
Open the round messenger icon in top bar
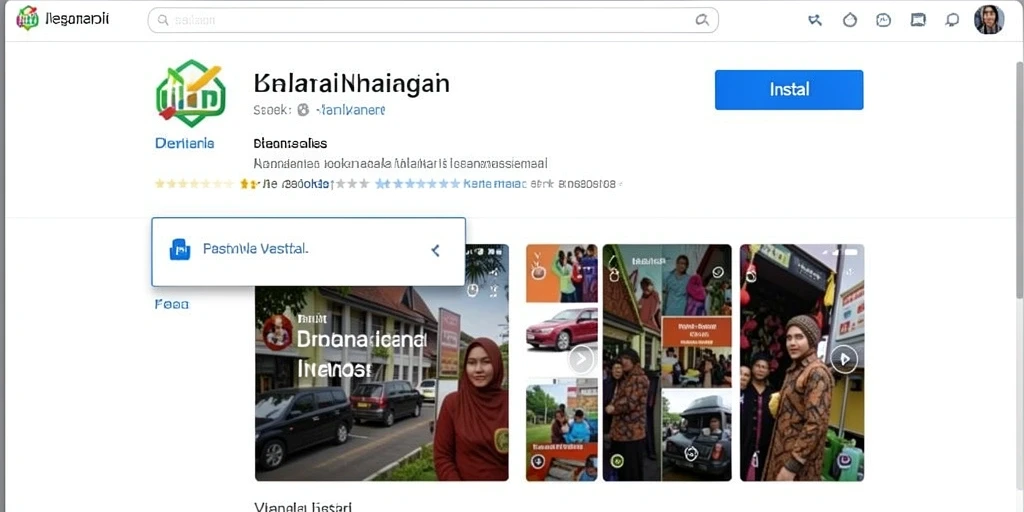884,20
